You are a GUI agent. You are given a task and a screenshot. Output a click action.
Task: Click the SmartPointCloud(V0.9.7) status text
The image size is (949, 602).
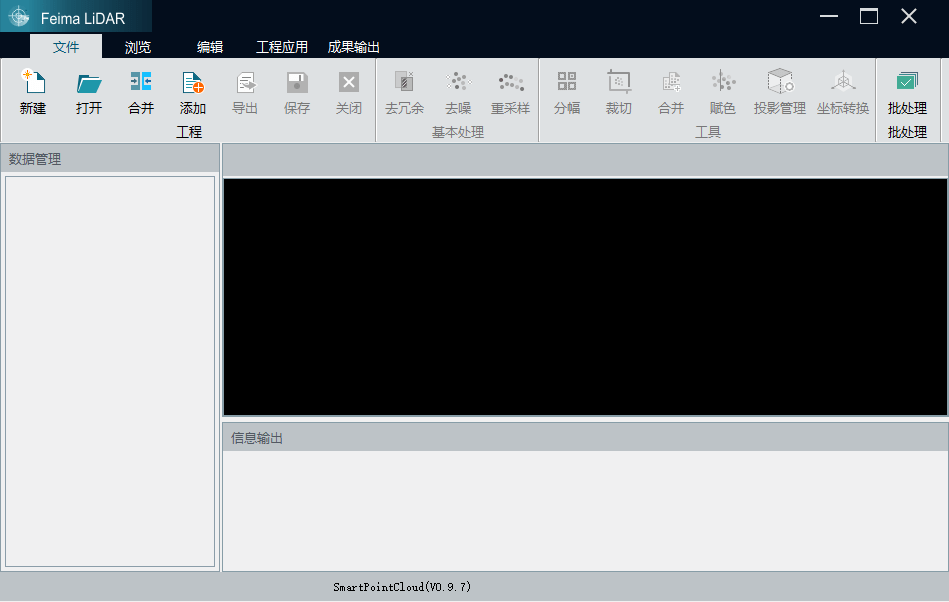point(402,587)
